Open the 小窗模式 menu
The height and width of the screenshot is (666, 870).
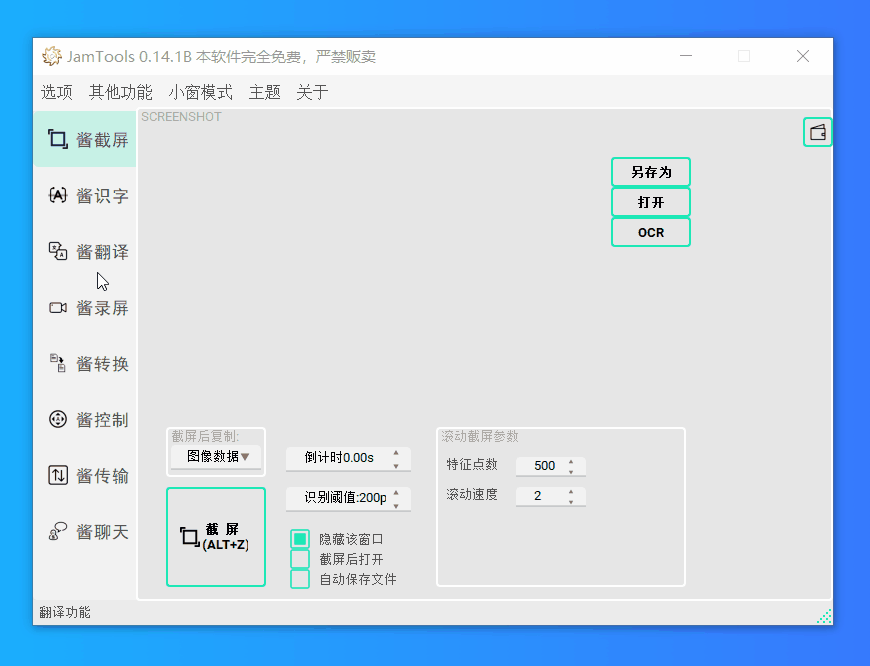tap(200, 92)
